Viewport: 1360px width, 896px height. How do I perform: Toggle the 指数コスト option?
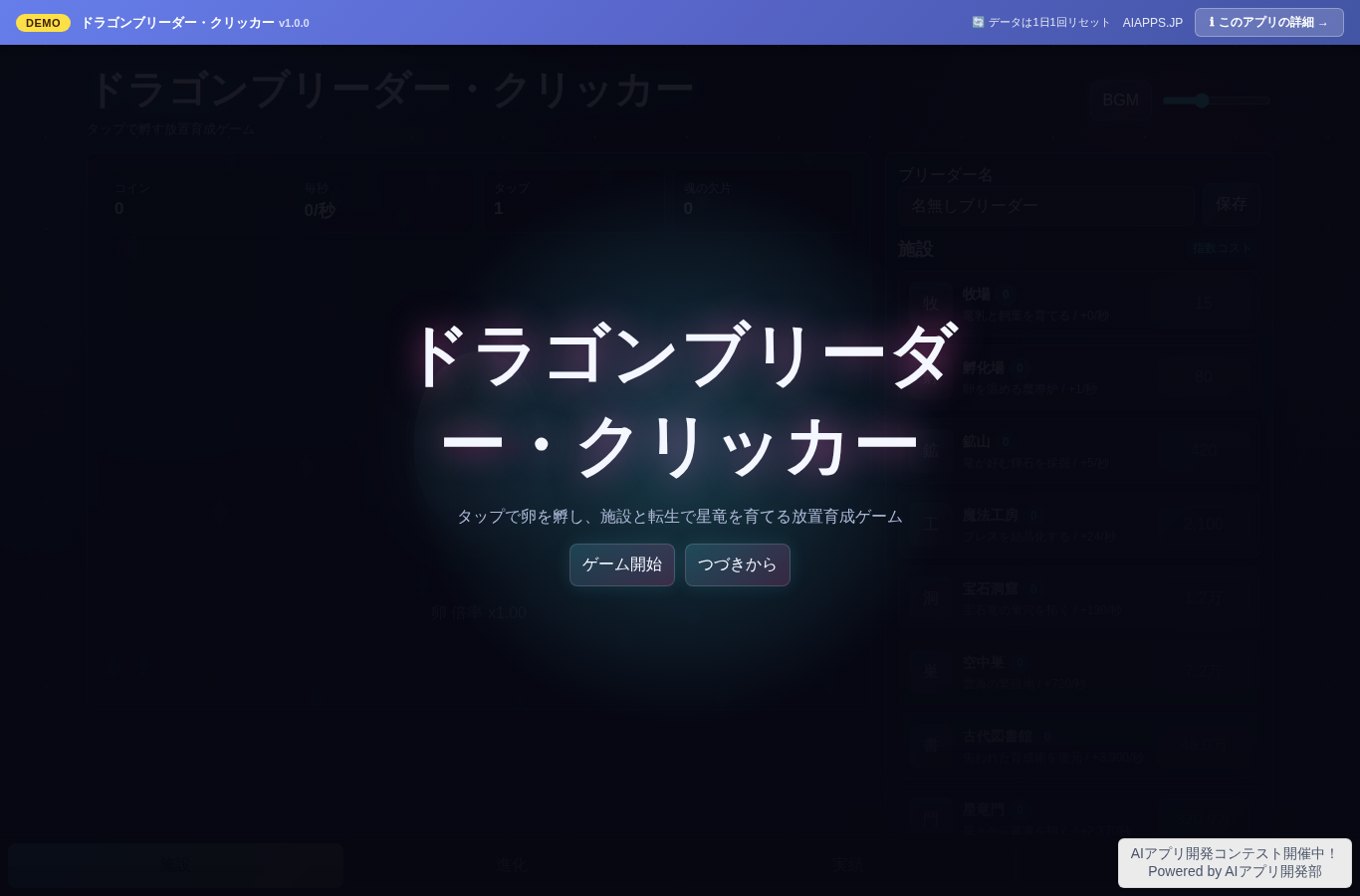coord(1221,249)
